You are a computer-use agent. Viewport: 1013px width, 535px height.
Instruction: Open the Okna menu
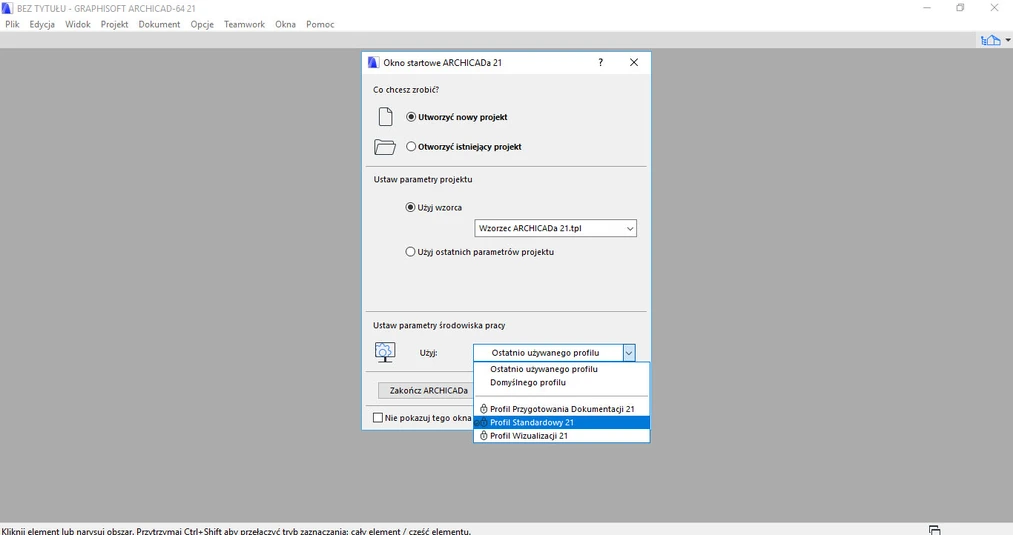pyautogui.click(x=286, y=25)
